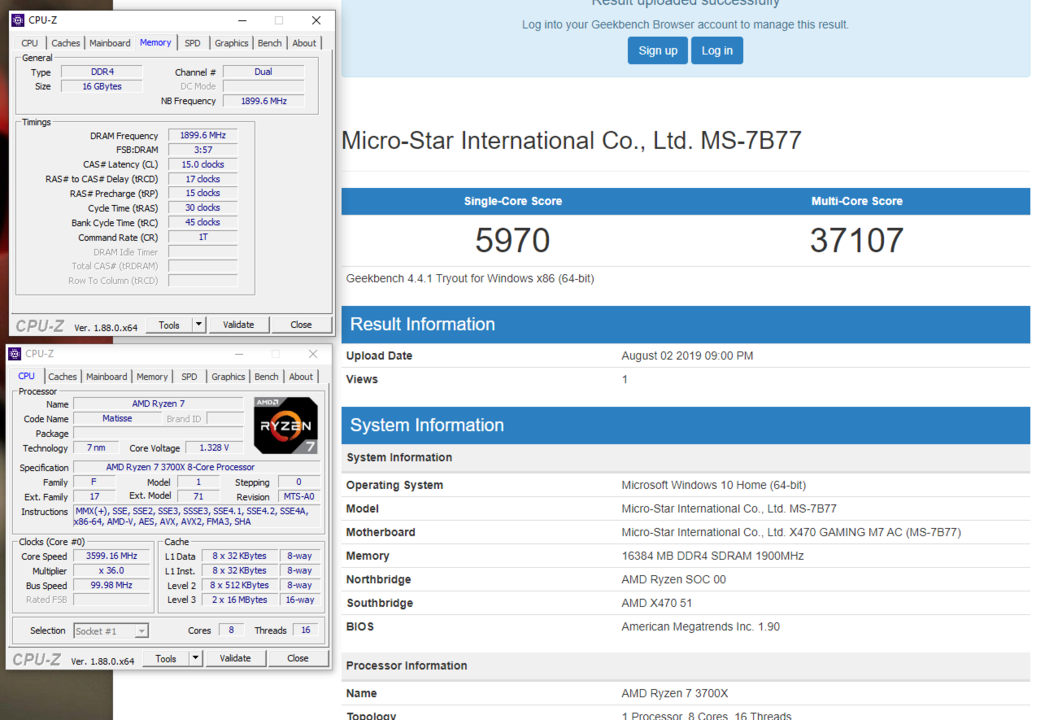Click the AMD Ryzen 7 logo image
The width and height of the screenshot is (1058, 720).
(x=285, y=425)
